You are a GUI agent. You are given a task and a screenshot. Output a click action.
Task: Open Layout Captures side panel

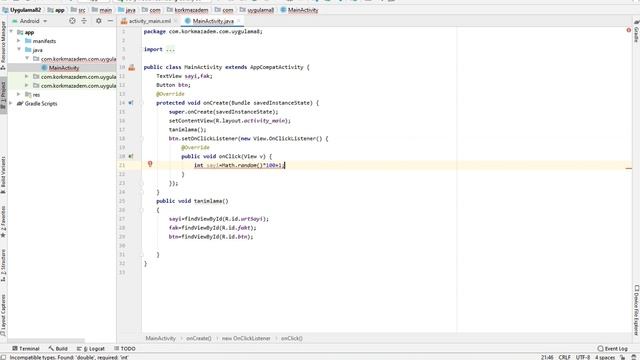point(3,315)
